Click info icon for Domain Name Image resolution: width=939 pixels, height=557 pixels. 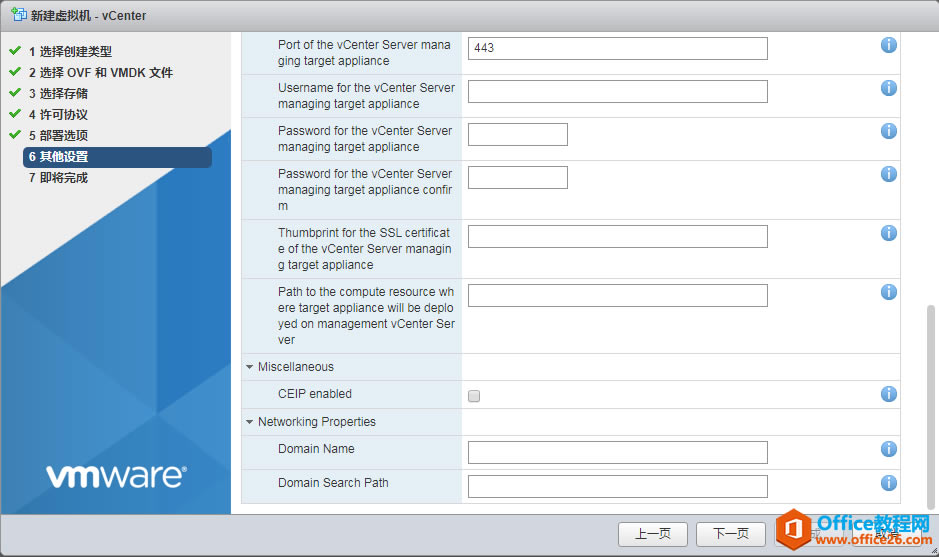[889, 449]
